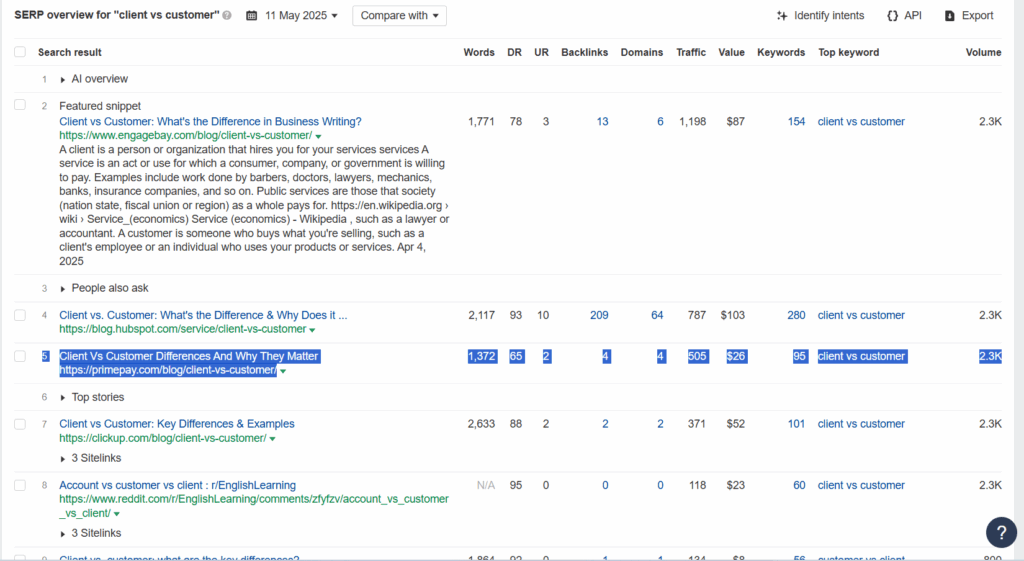
Task: Click keywords count 101 for clickup
Action: click(x=796, y=424)
